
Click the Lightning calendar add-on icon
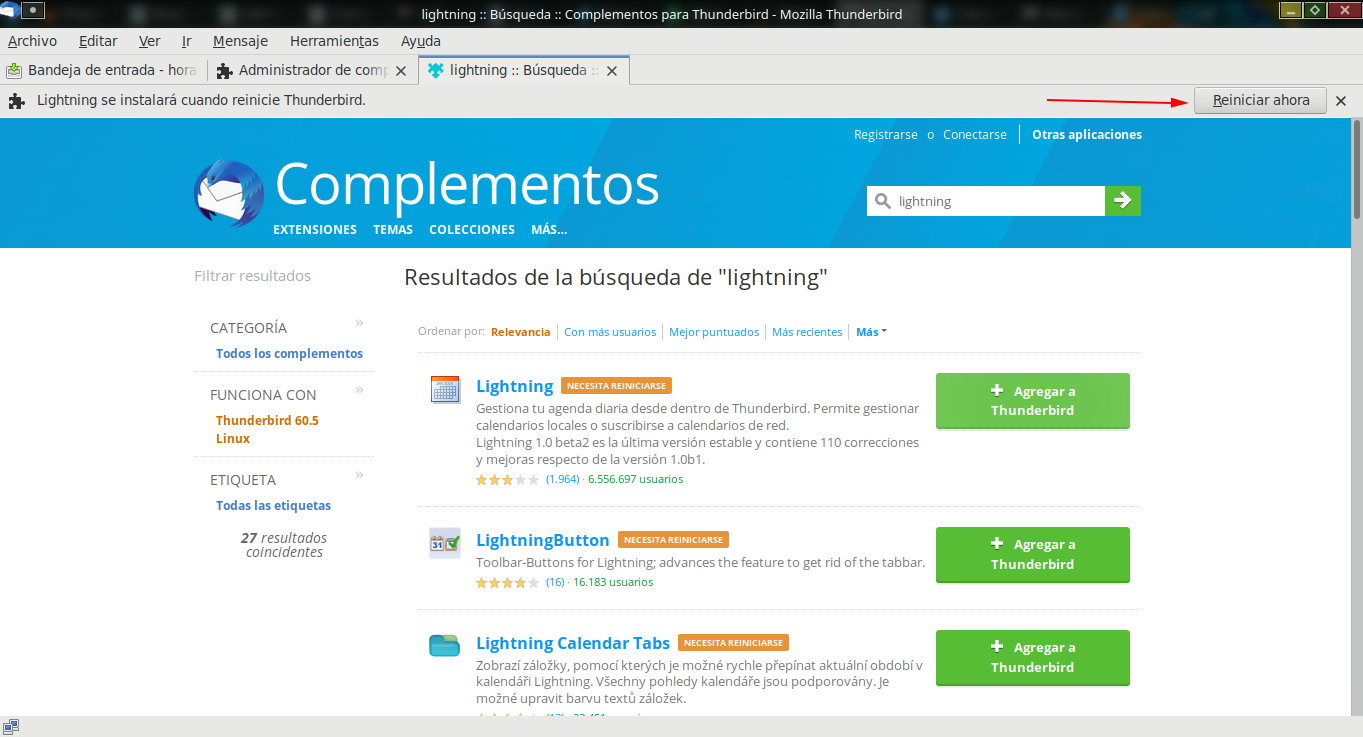(445, 389)
